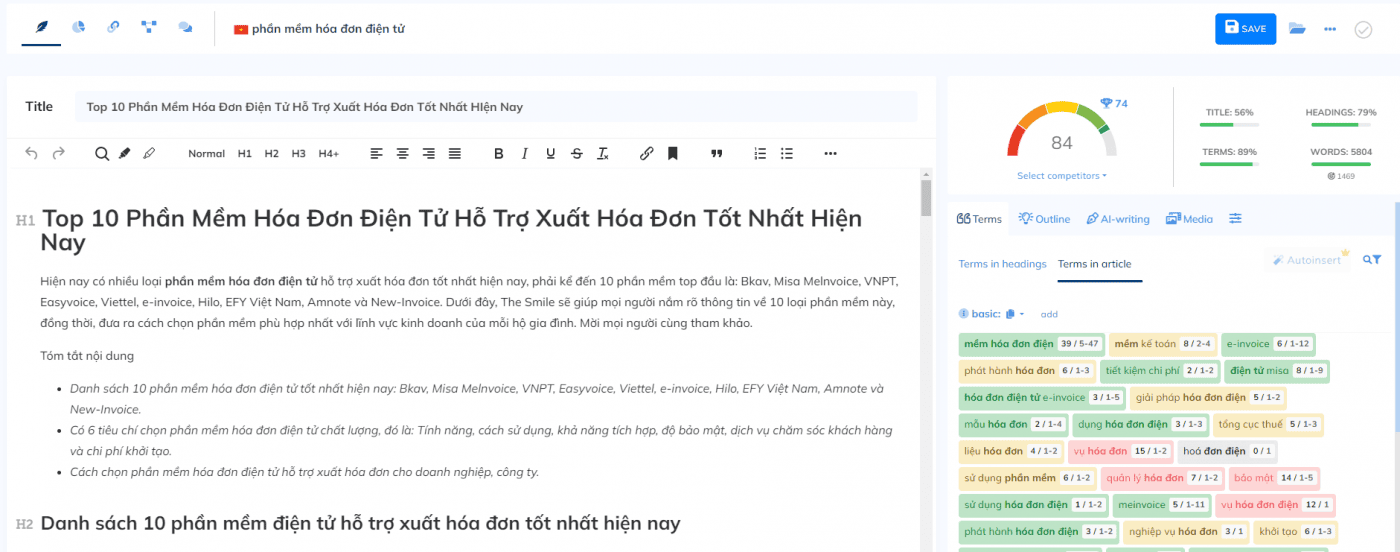
Task: Select the feather content editor icon
Action: click(x=41, y=27)
